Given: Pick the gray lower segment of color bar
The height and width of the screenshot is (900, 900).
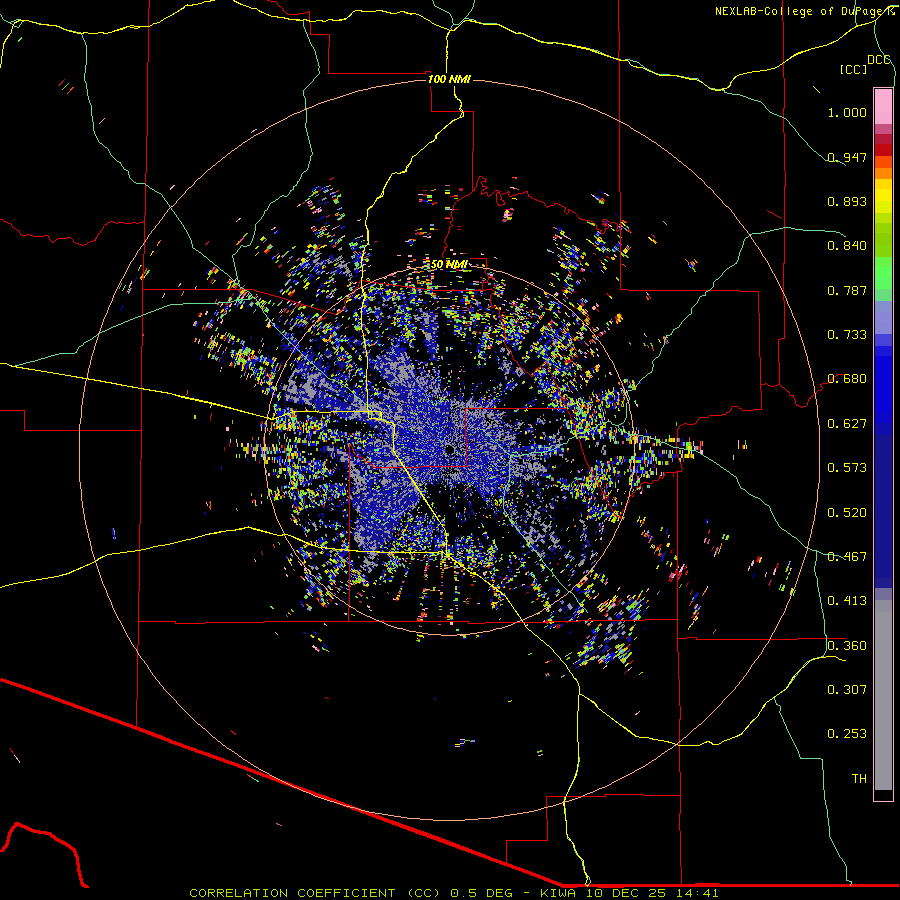Looking at the screenshot, I should pyautogui.click(x=883, y=695).
